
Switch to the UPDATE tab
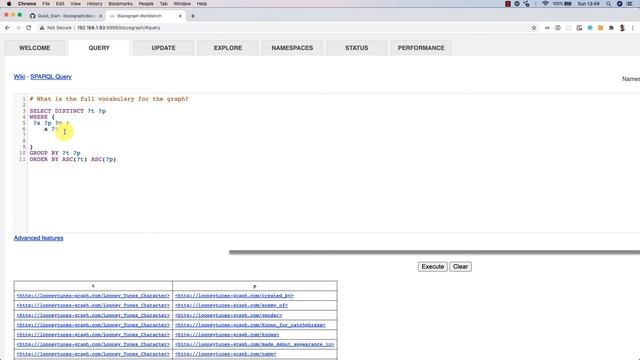[x=163, y=48]
